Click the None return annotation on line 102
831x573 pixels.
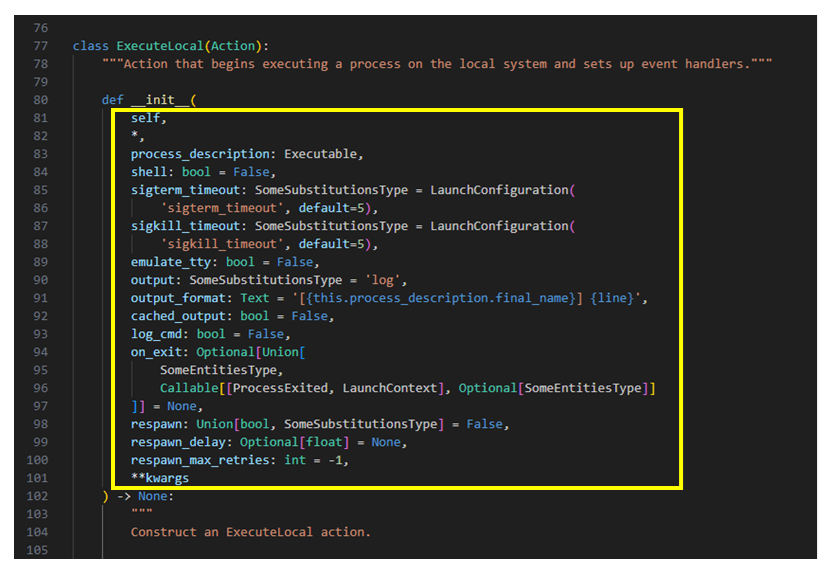click(x=153, y=497)
